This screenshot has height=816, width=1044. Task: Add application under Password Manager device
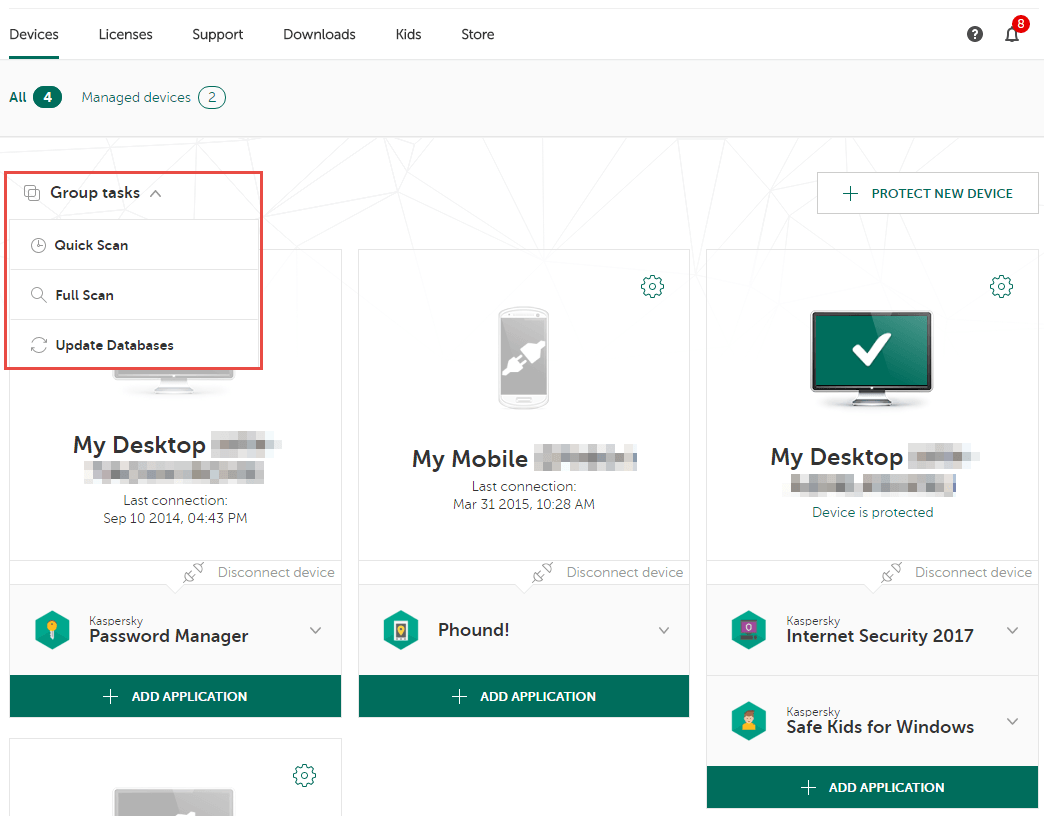(x=175, y=696)
